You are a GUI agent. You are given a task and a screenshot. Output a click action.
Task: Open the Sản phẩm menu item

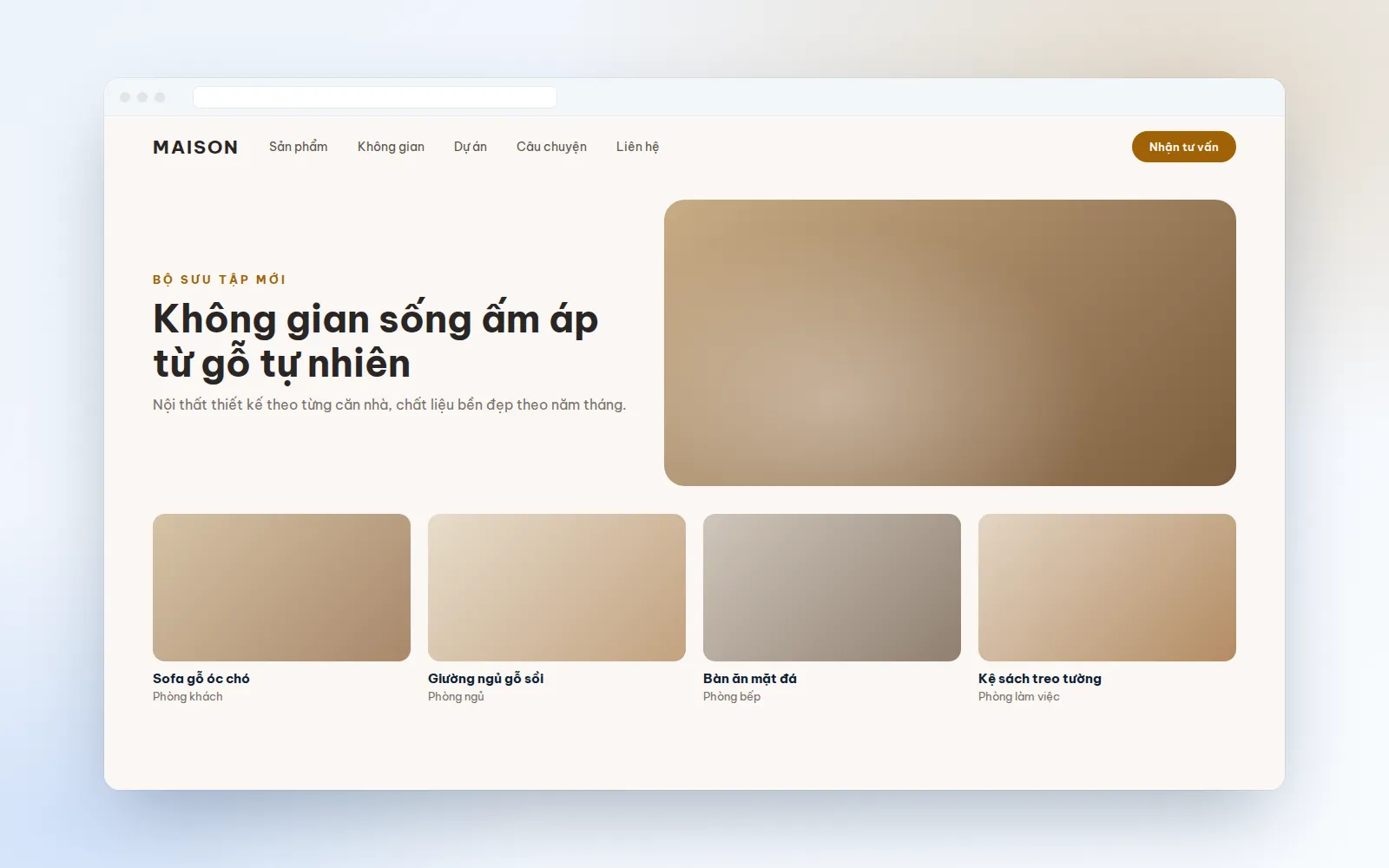tap(299, 147)
